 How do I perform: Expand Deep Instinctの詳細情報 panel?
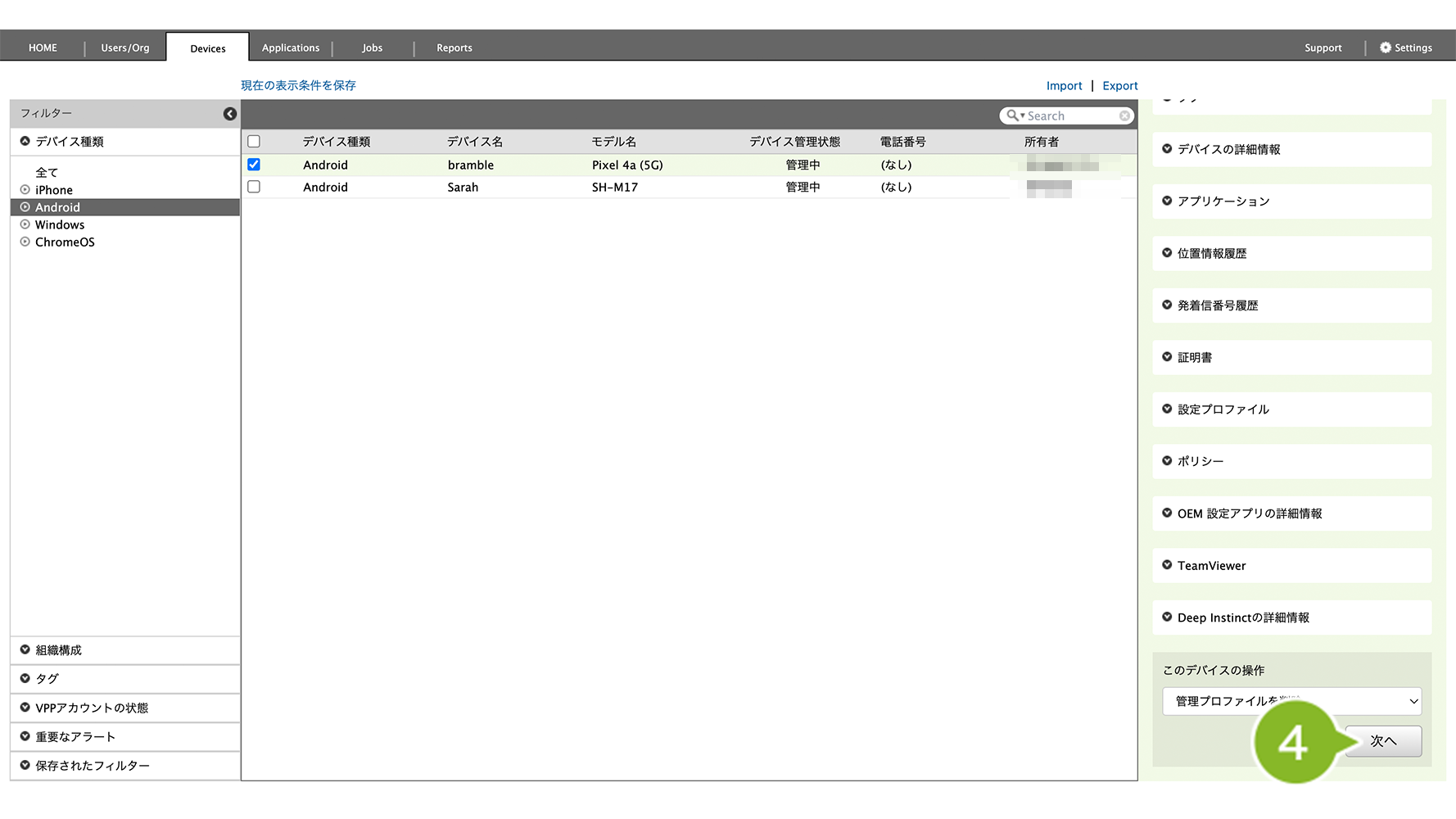pos(1291,618)
